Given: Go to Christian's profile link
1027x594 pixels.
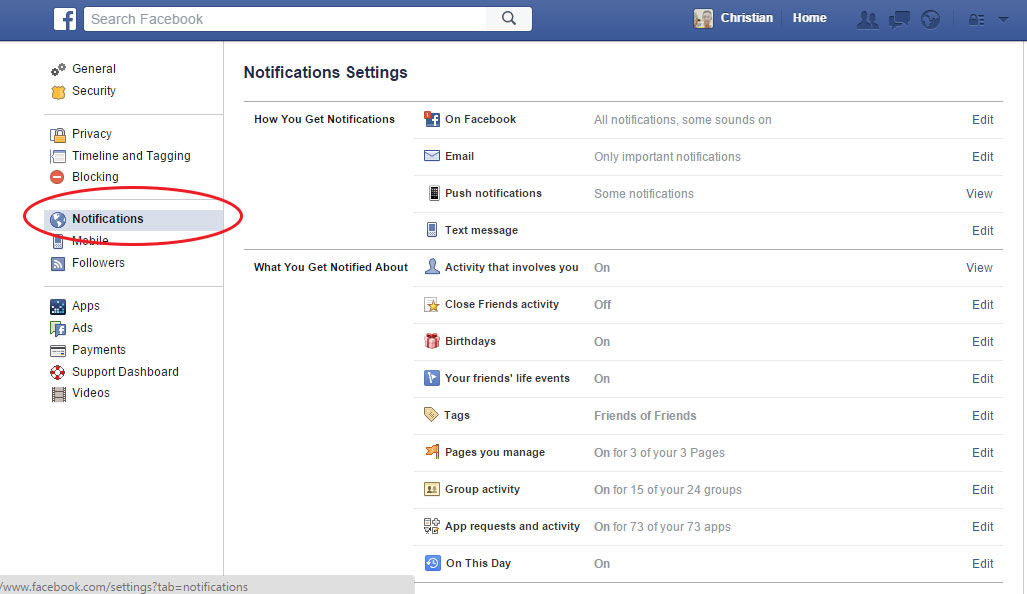Looking at the screenshot, I should pos(747,18).
